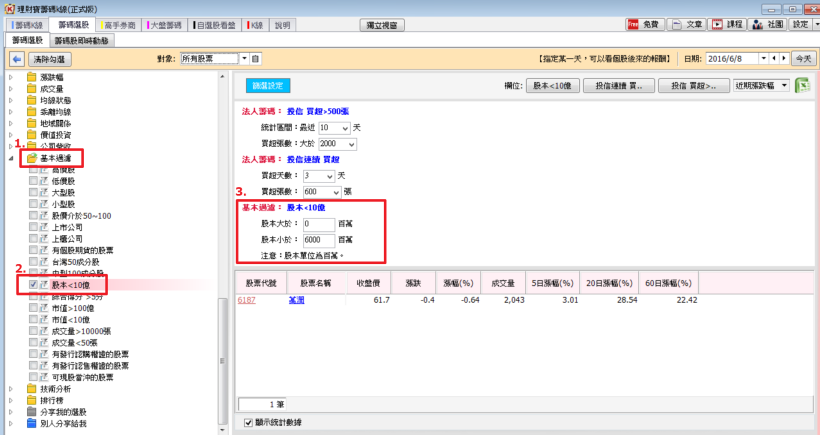This screenshot has height=435, width=820.
Task: Click the 技術分析 folder icon
Action: point(32,388)
